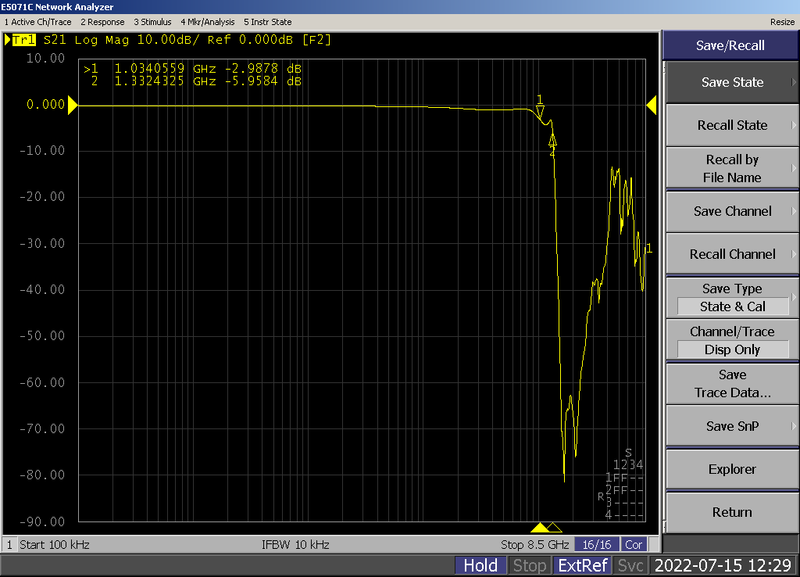Open the Save Type State & Cal selector
800x577 pixels.
pyautogui.click(x=732, y=297)
